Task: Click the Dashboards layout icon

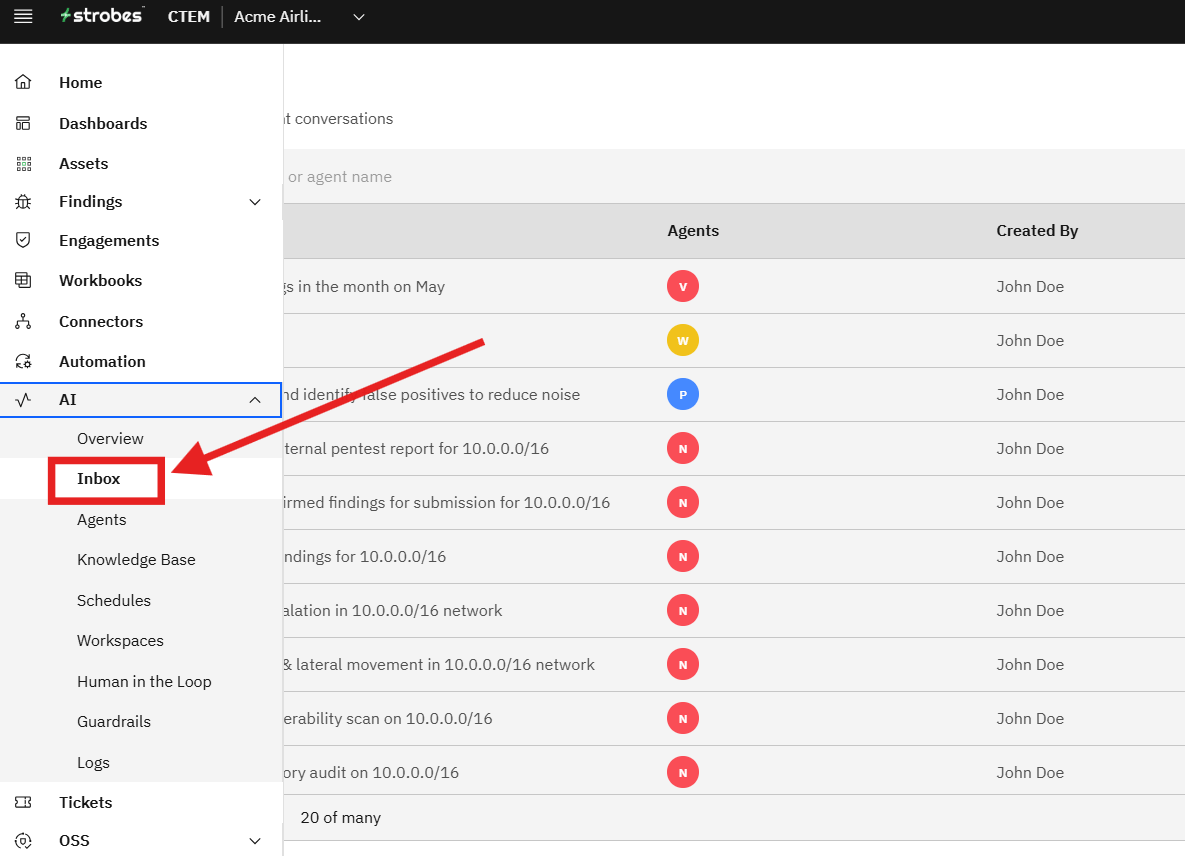Action: [x=23, y=123]
